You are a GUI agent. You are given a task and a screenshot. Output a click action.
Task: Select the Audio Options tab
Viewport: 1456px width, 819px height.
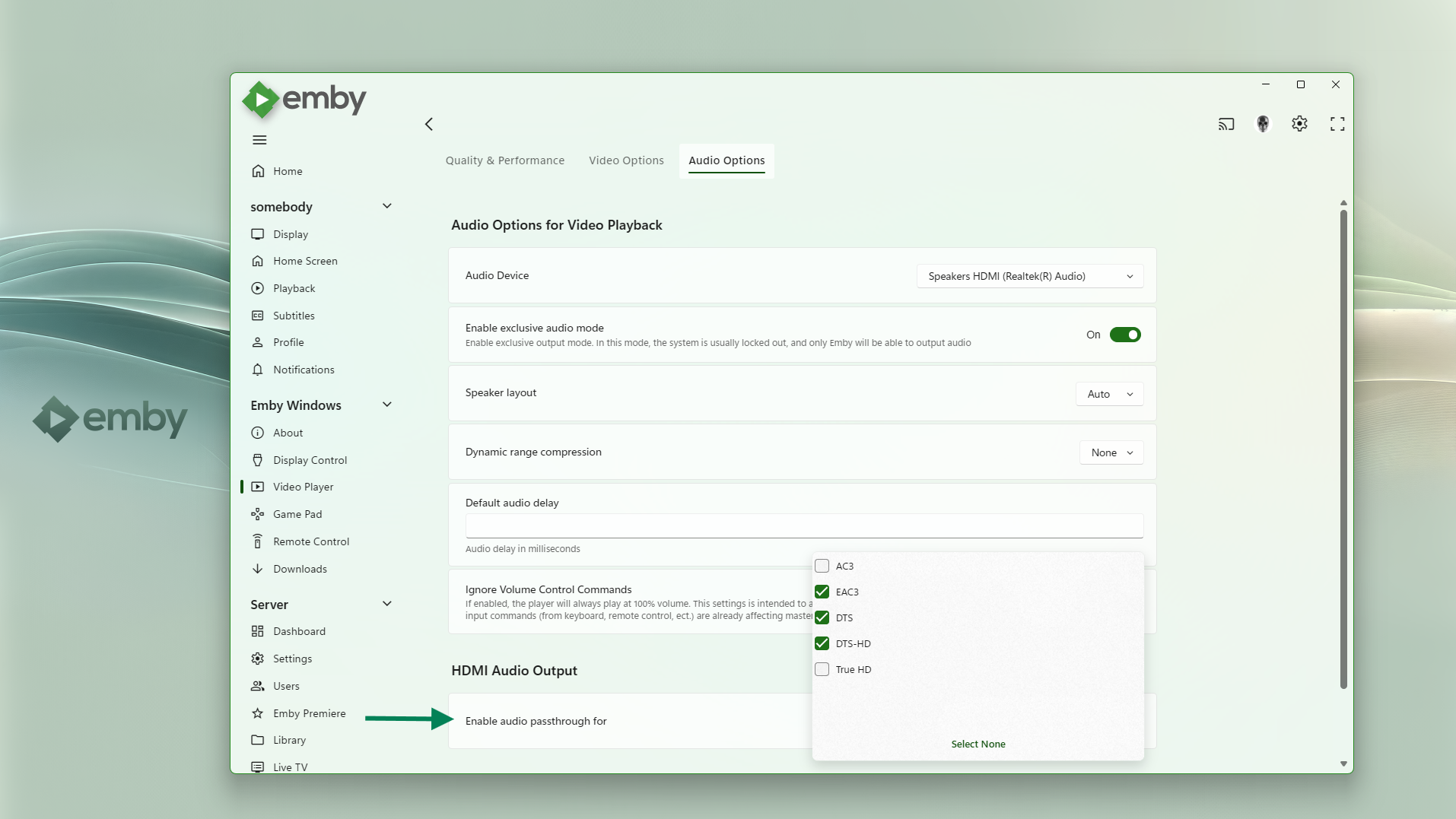[x=726, y=160]
